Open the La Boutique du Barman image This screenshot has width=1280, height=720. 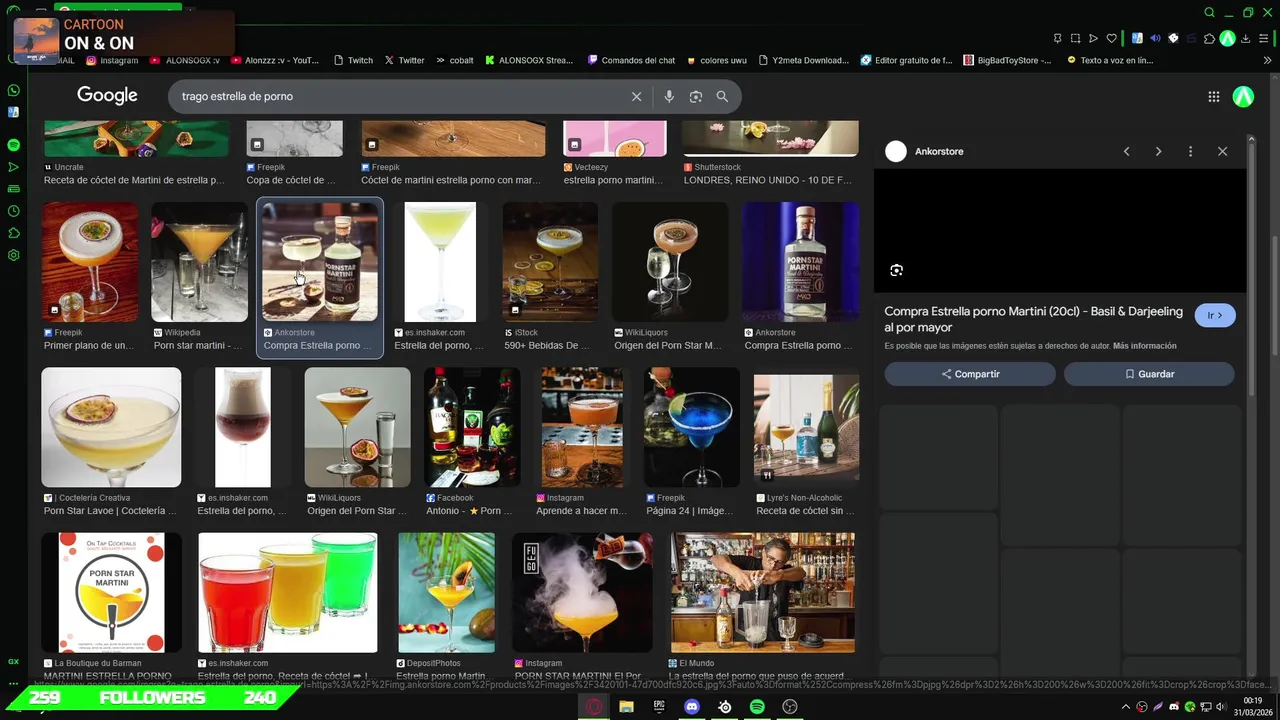[x=112, y=592]
